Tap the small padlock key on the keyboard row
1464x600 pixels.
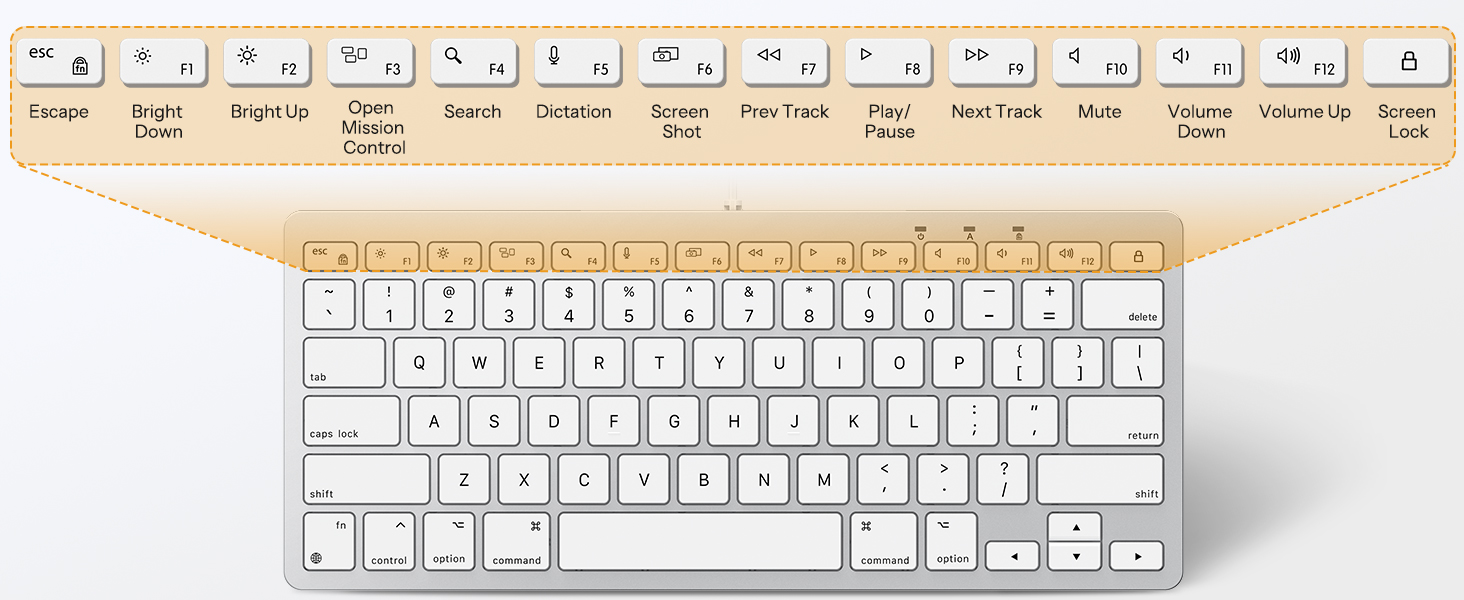tap(1137, 257)
